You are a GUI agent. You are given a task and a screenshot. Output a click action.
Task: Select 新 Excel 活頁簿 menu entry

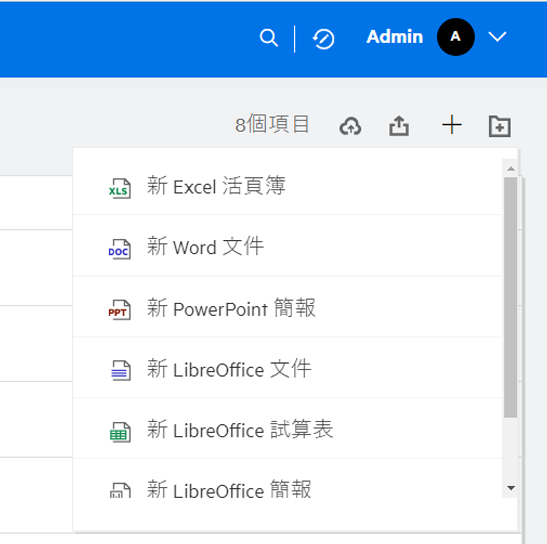tap(287, 187)
